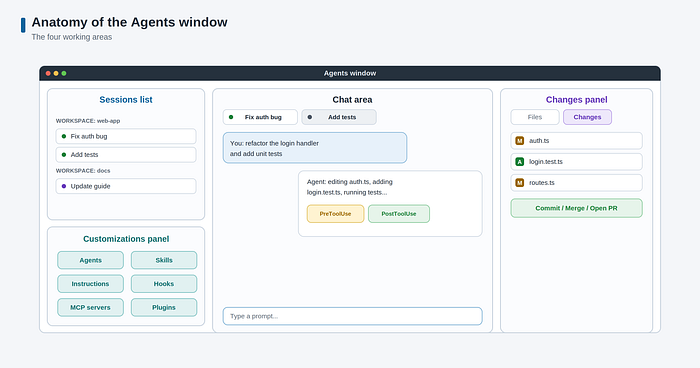Click the Customizations panel heading
700x368 pixels.
tap(126, 239)
